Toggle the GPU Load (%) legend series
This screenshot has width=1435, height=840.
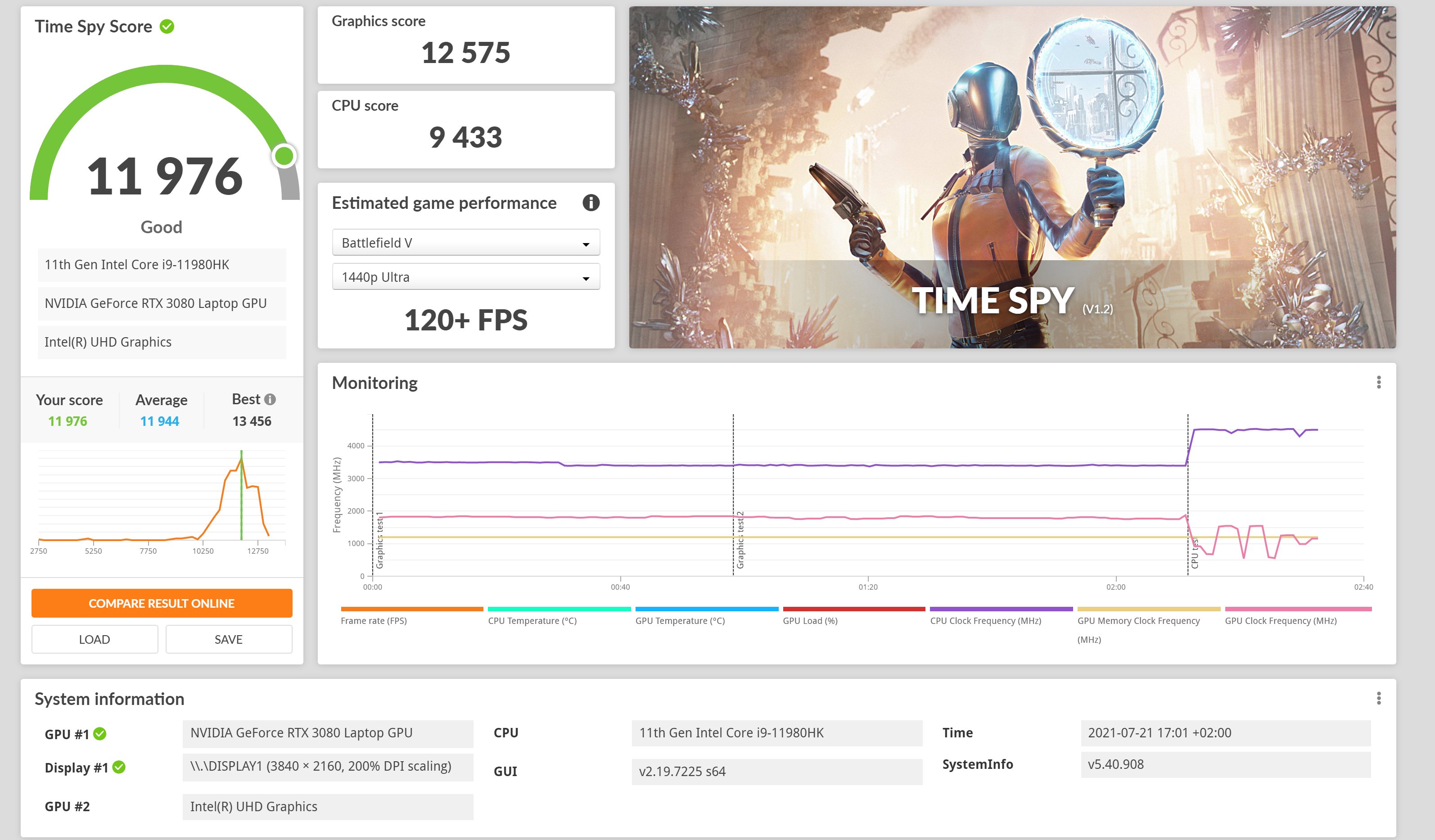click(x=810, y=621)
